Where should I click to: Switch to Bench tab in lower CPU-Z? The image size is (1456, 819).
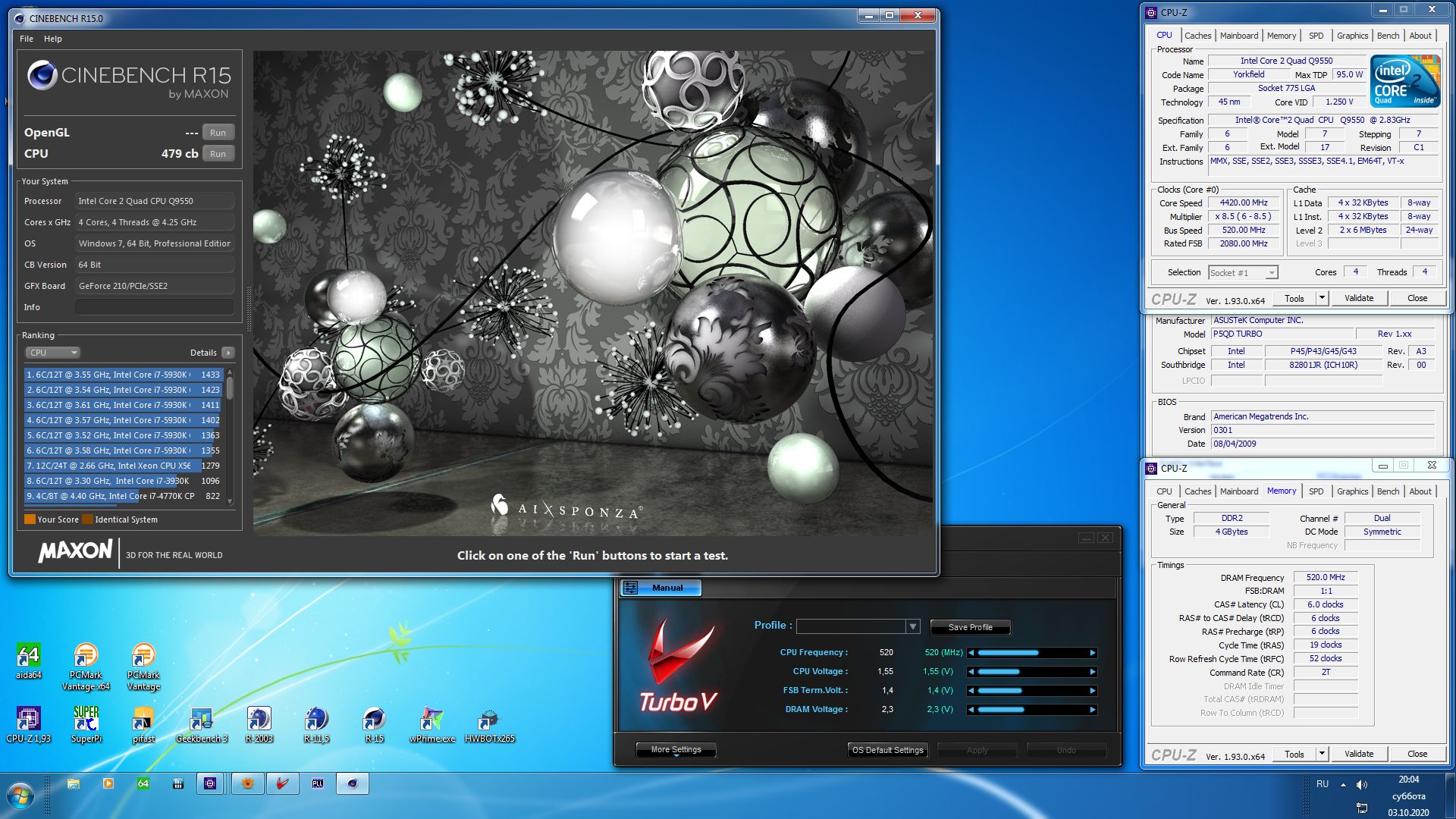tap(1388, 491)
